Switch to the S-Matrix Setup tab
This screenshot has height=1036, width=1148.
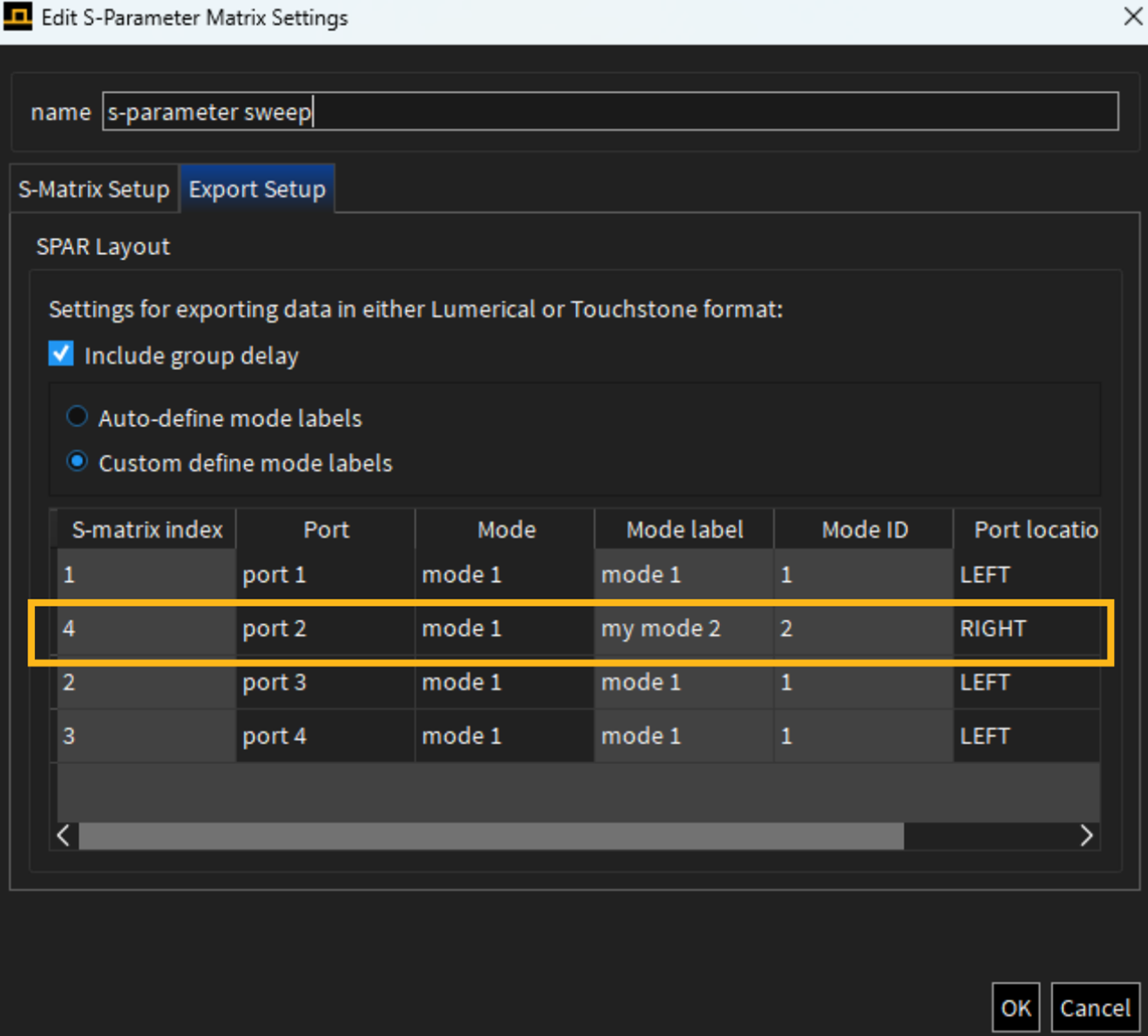[x=94, y=189]
